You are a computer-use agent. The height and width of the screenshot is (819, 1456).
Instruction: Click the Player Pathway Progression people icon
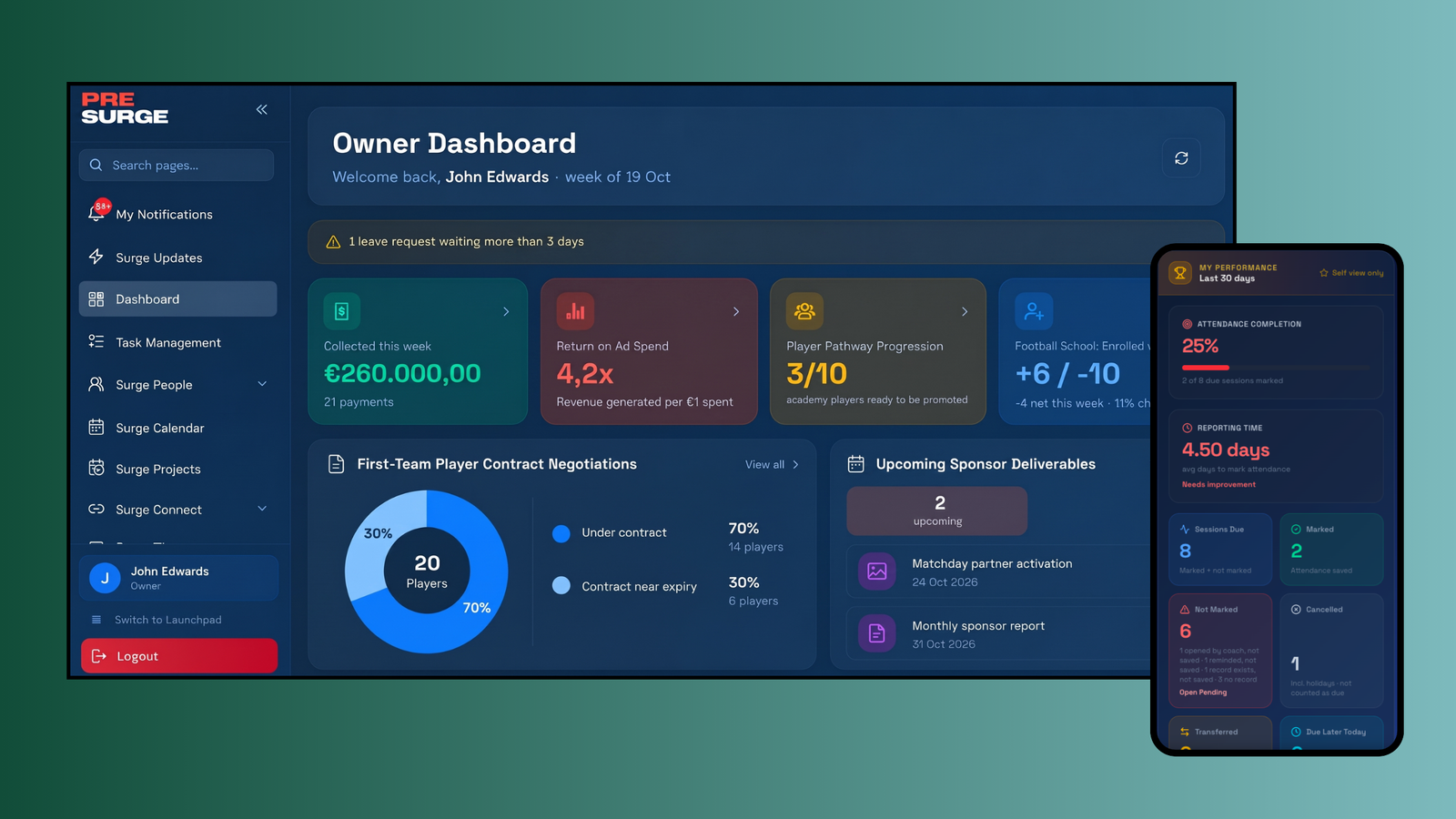point(804,311)
